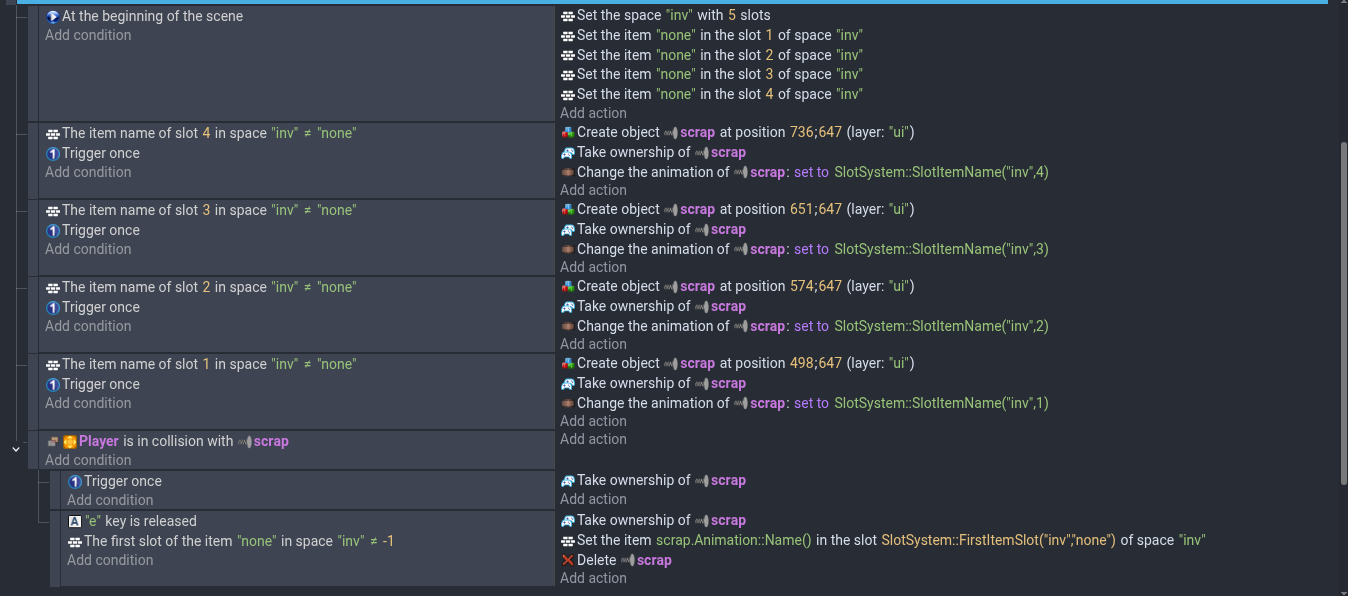
Task: Collapse the Player collision event with the left chevron
Action: point(15,450)
